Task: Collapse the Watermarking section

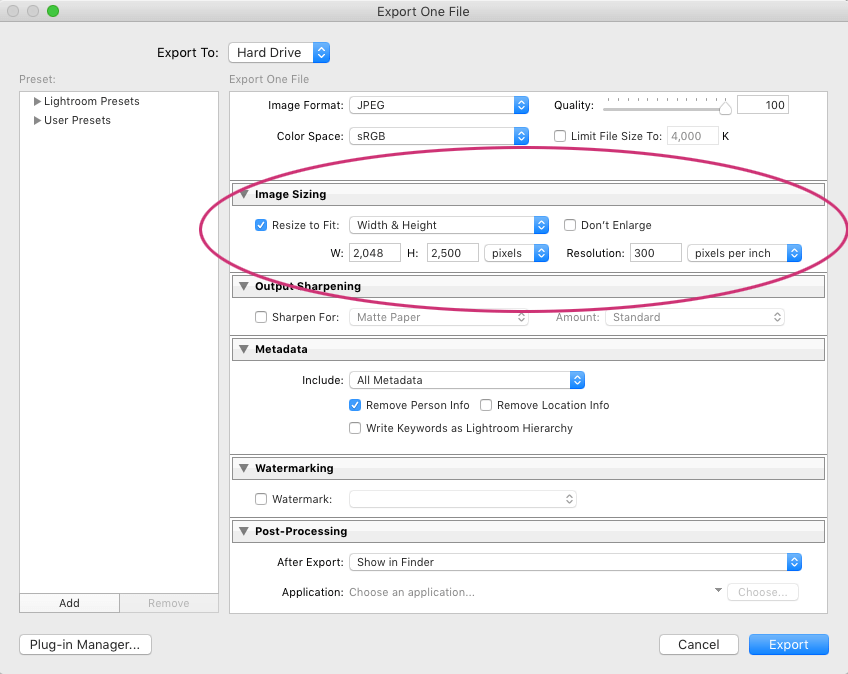Action: (243, 468)
